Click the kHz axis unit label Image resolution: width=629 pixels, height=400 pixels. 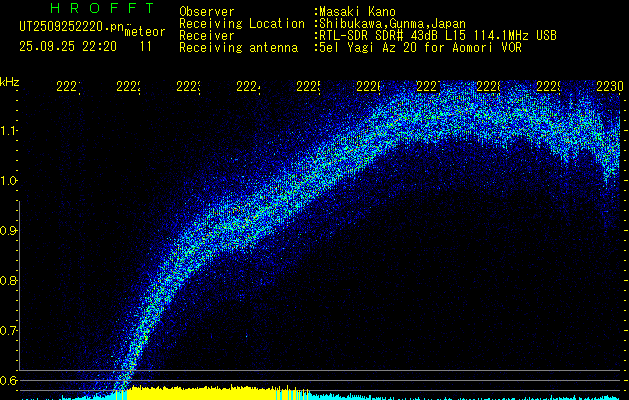pos(10,81)
